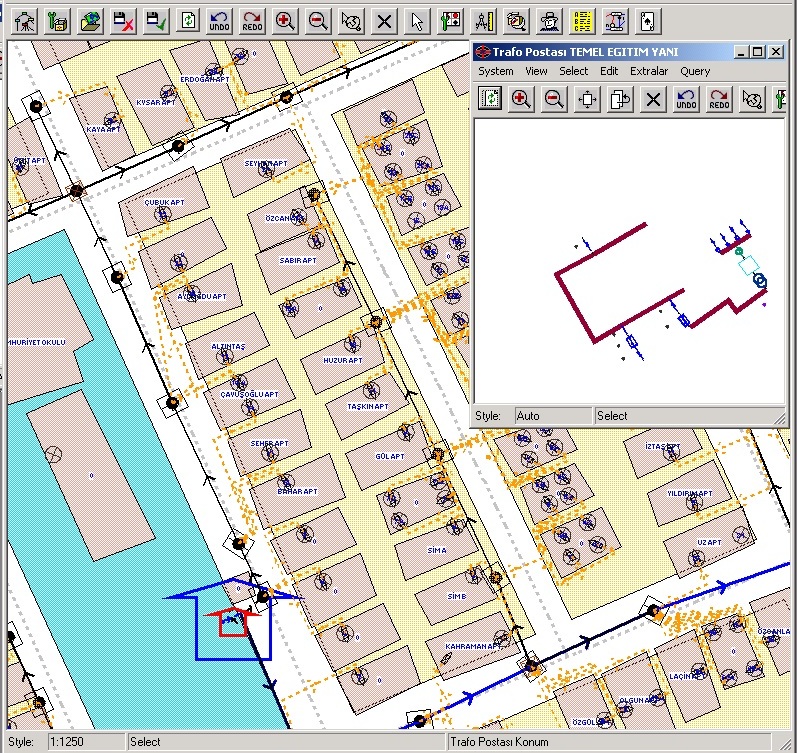Click the playing card icon
The width and height of the screenshot is (797, 753).
click(648, 21)
